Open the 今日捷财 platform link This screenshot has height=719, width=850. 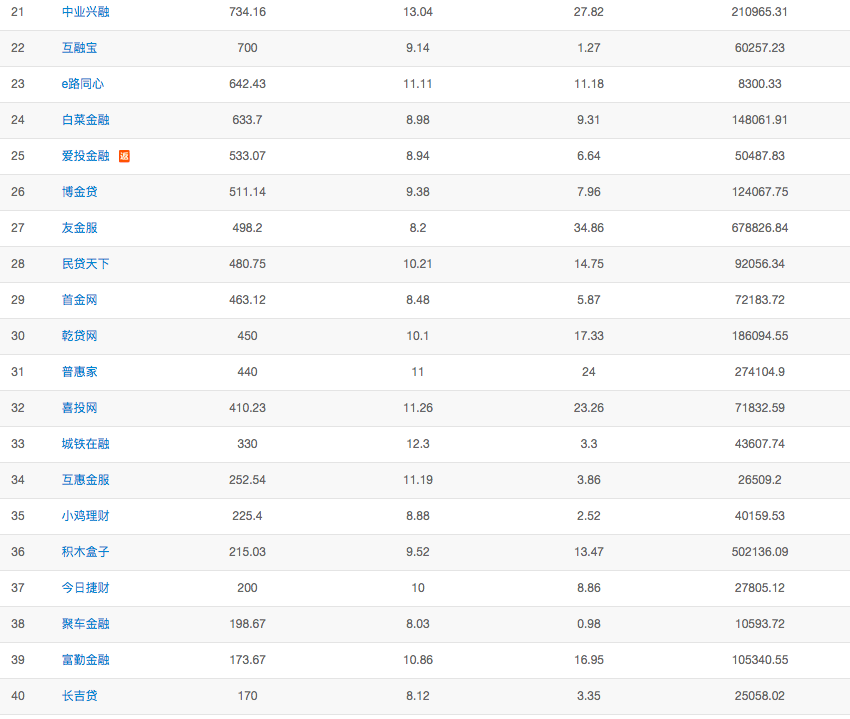click(86, 588)
